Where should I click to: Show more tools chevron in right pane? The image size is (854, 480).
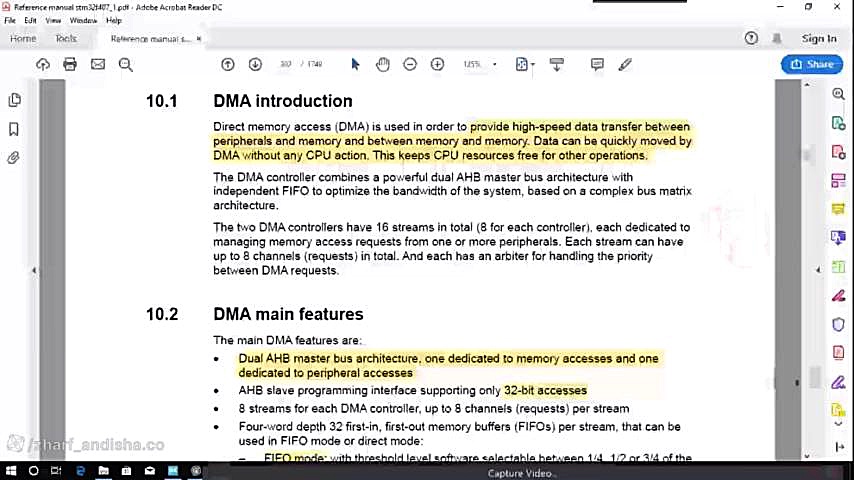click(x=838, y=424)
